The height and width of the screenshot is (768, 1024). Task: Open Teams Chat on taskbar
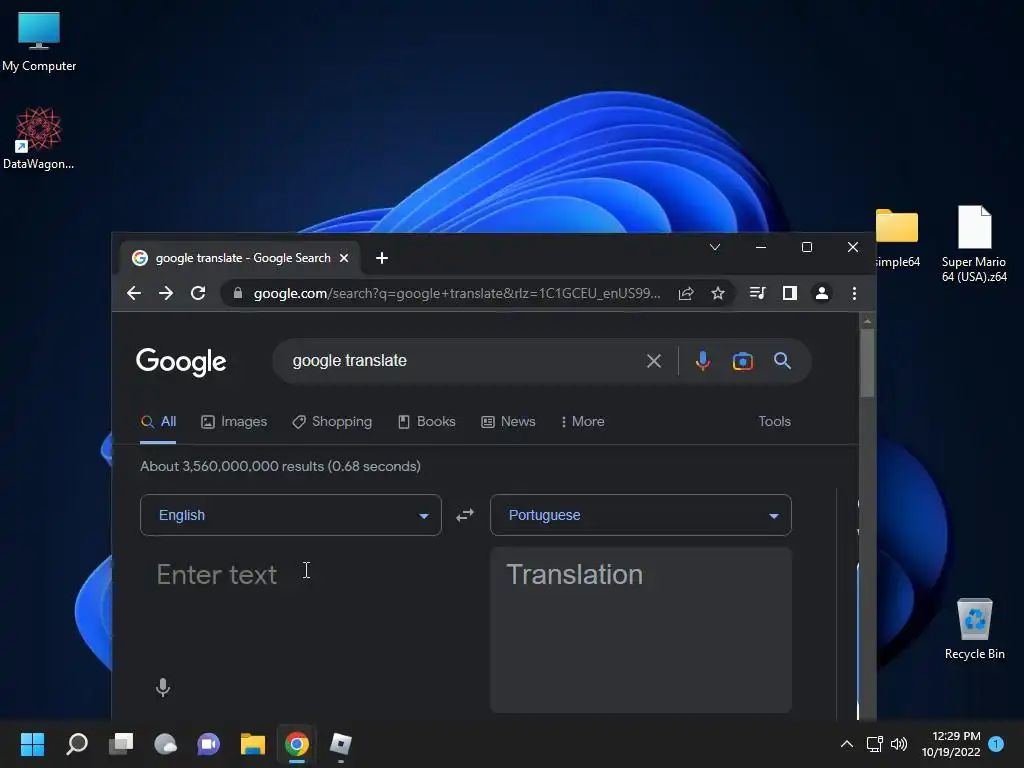208,744
